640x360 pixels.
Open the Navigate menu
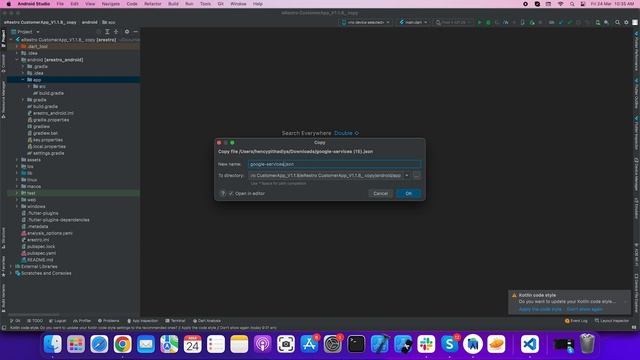[x=111, y=4]
